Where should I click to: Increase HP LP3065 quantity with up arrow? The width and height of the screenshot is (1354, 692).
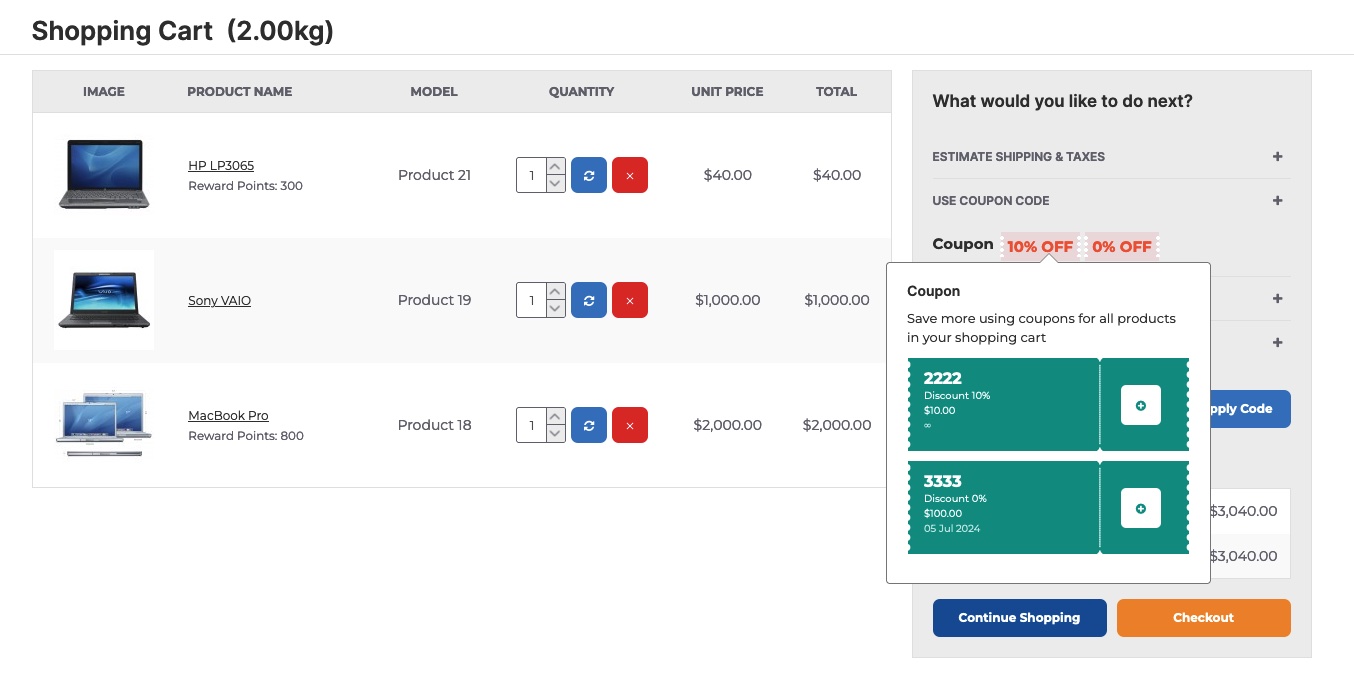coord(556,167)
